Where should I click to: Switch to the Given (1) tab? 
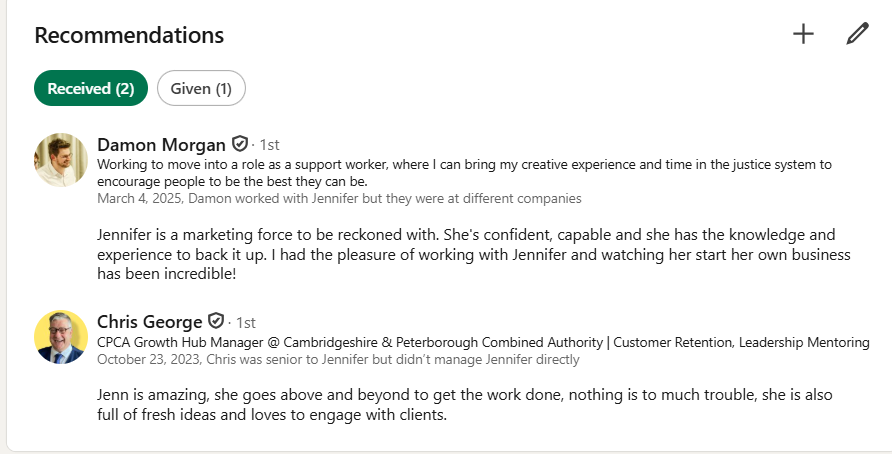pyautogui.click(x=201, y=88)
